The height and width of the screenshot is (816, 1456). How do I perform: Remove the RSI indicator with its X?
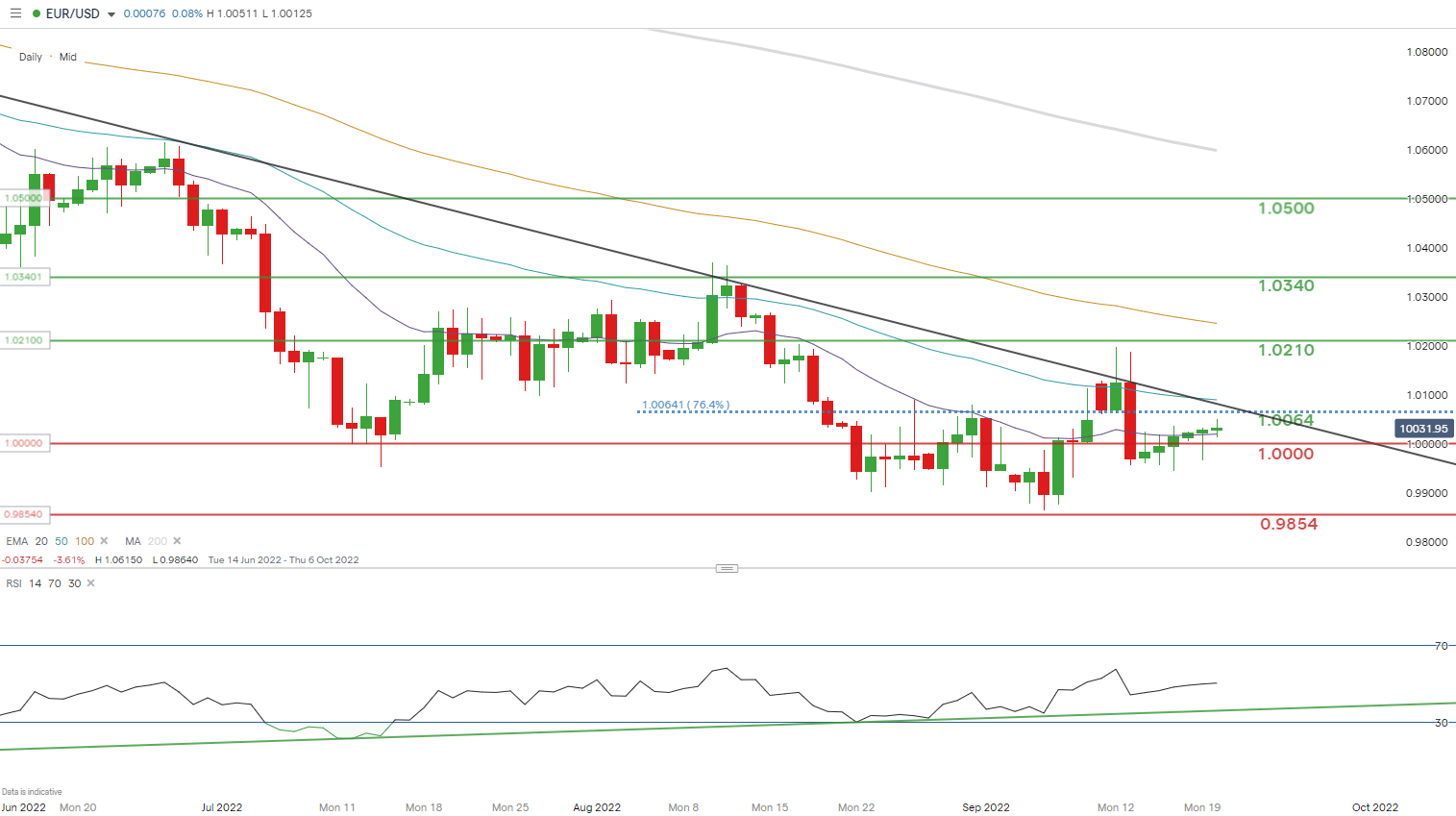pos(91,583)
